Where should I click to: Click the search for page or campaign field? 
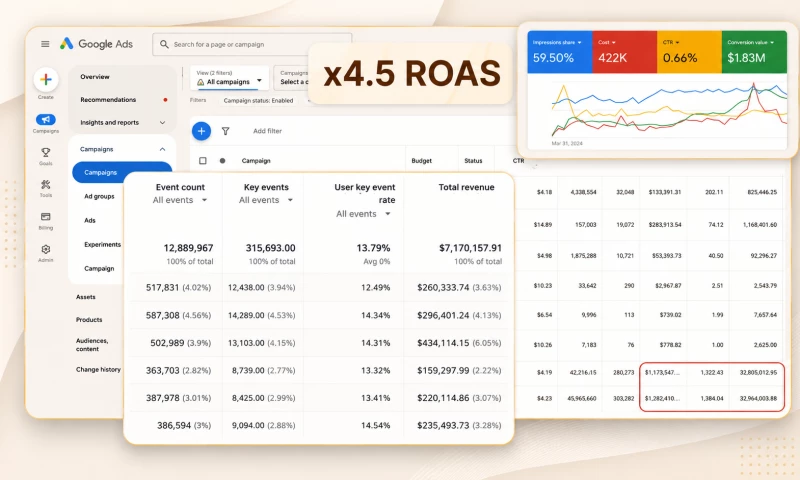[x=252, y=44]
